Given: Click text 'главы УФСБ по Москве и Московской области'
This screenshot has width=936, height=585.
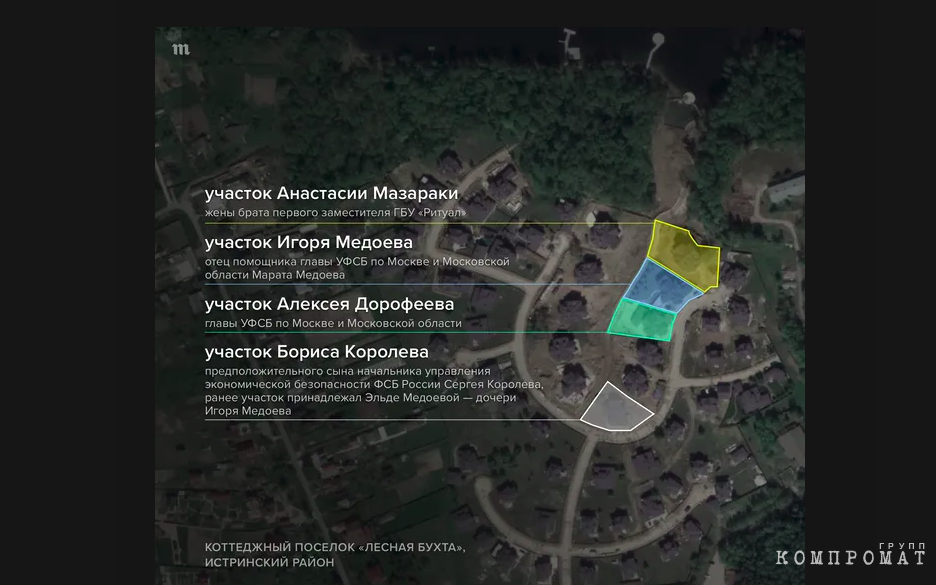Looking at the screenshot, I should tap(333, 324).
